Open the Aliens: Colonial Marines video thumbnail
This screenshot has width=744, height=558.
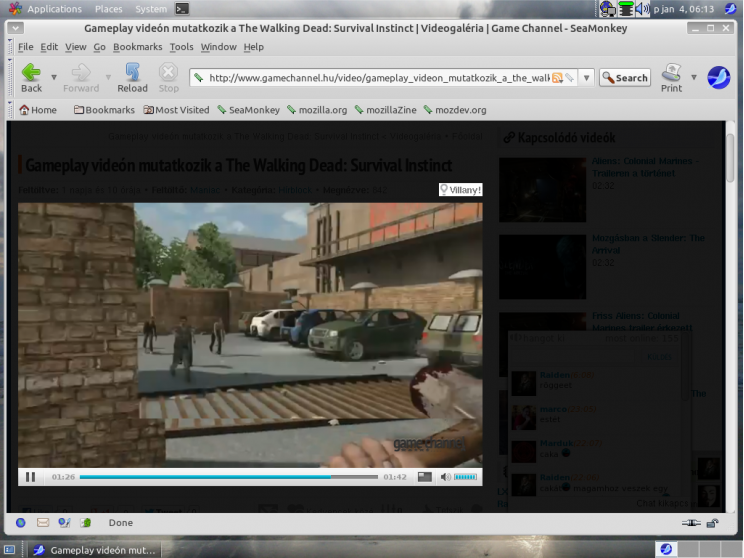(542, 190)
